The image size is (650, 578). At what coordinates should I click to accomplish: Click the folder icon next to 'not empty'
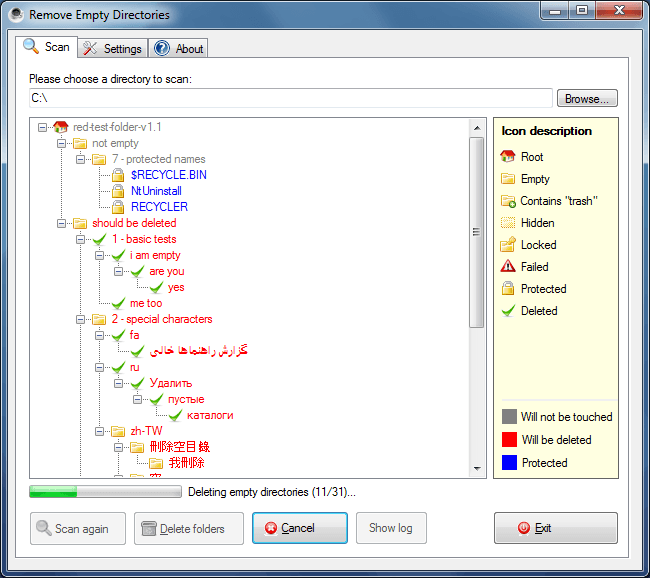80,143
